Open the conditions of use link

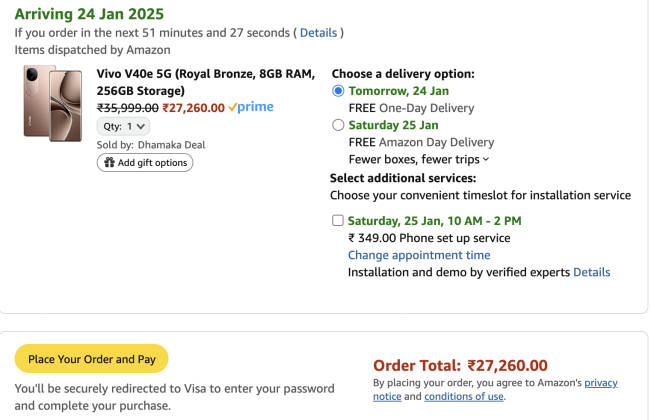coord(463,397)
